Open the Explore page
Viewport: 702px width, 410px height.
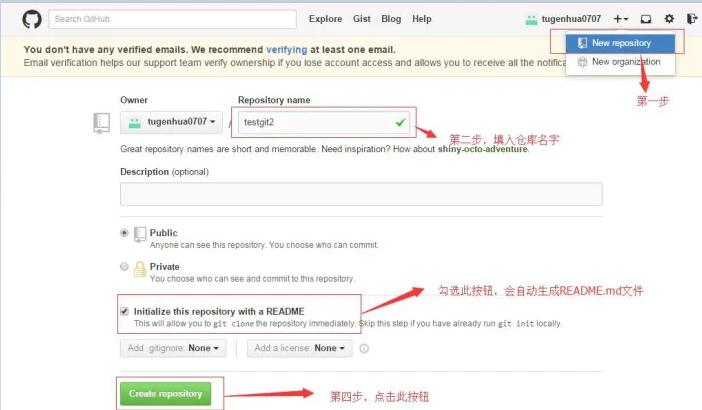point(325,19)
